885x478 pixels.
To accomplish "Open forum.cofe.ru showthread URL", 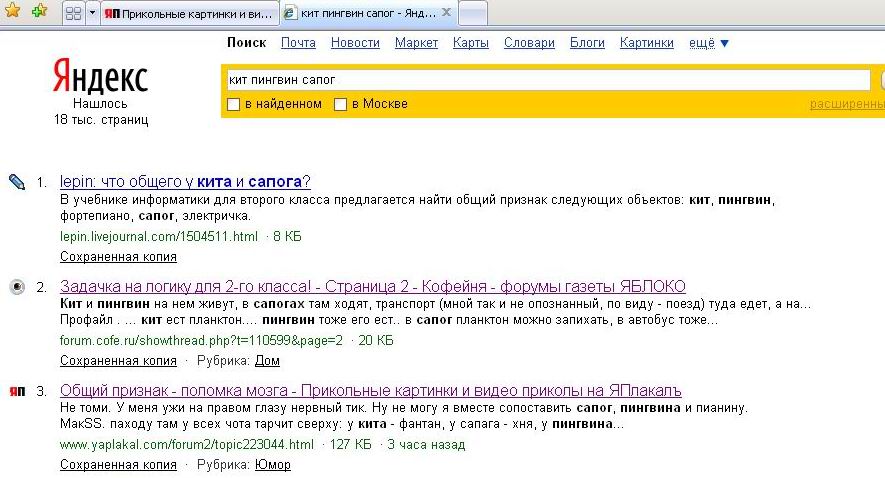I will point(201,340).
